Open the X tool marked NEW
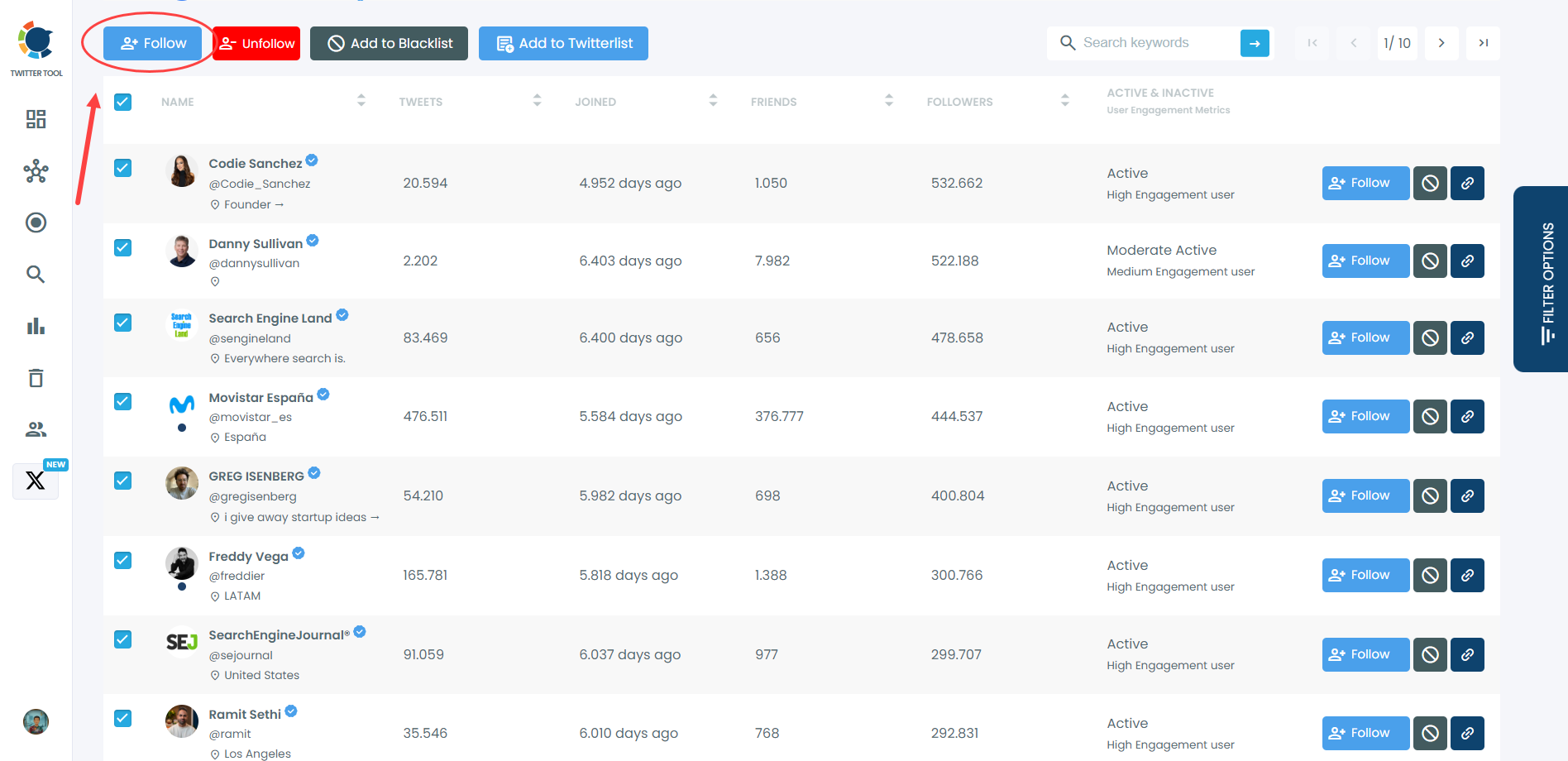This screenshot has width=1568, height=761. point(36,481)
